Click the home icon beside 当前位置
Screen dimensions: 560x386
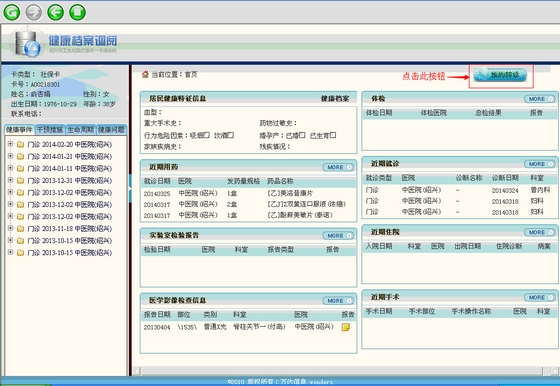(145, 74)
